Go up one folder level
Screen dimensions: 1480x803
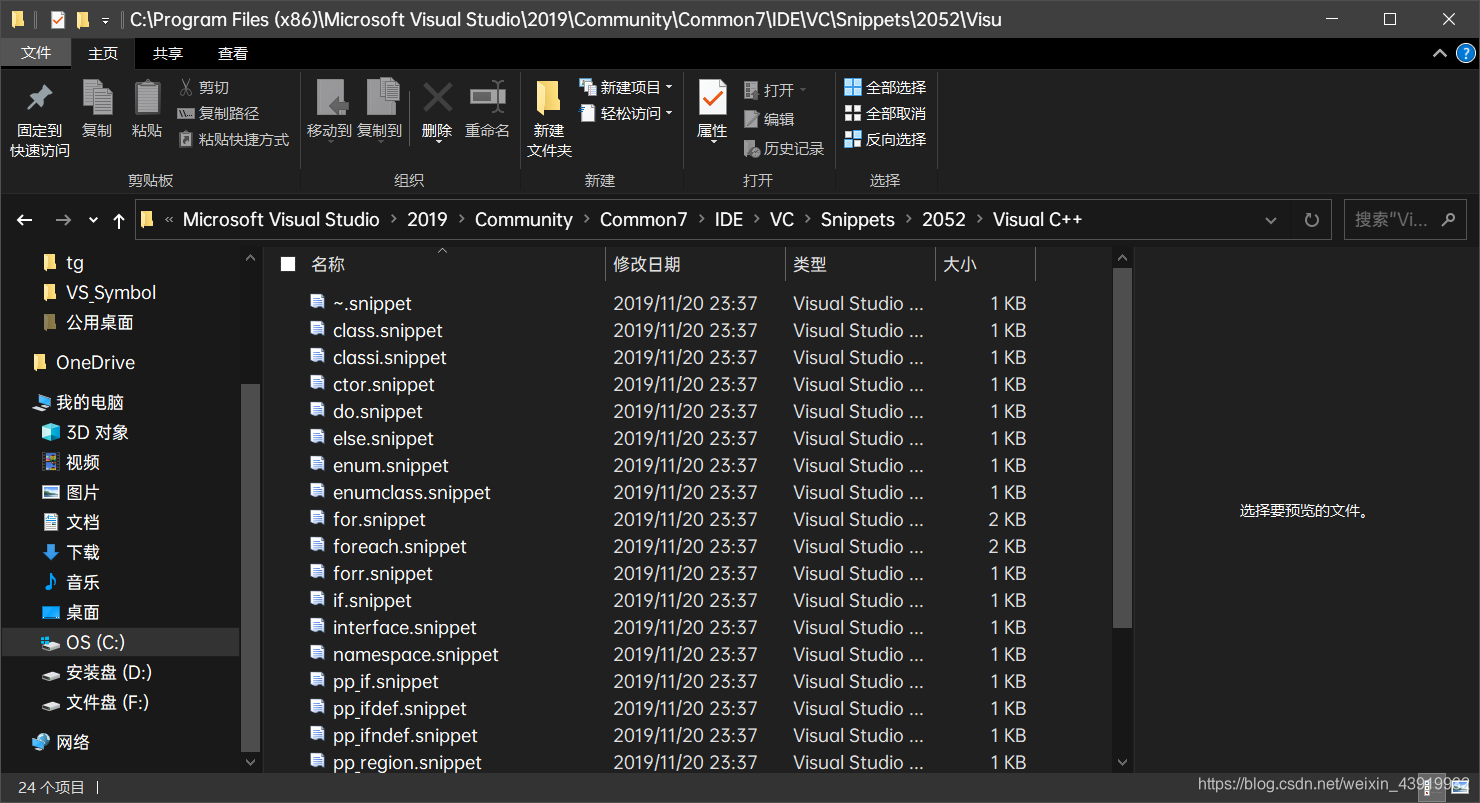click(119, 220)
